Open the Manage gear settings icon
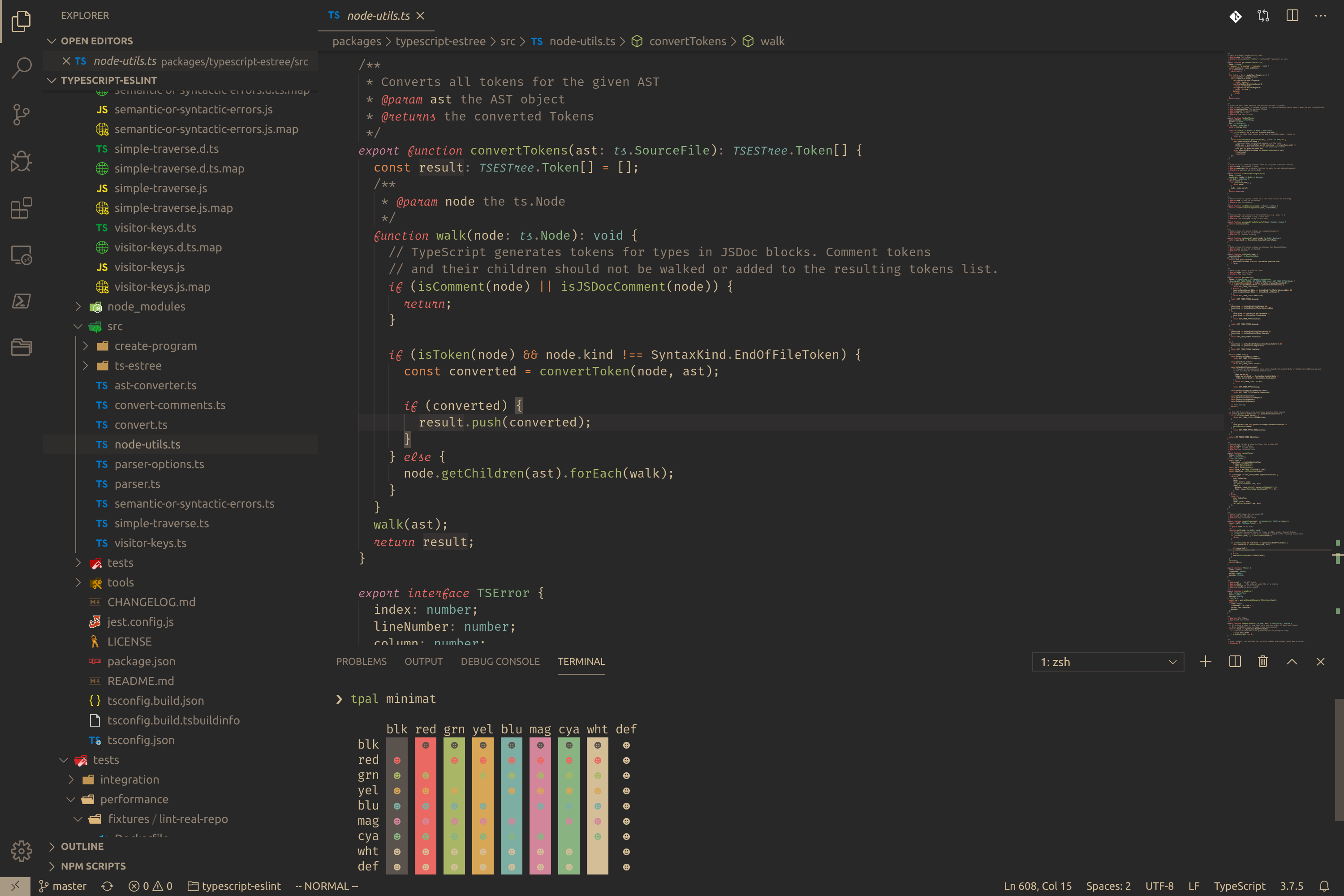Image resolution: width=1344 pixels, height=896 pixels. 21,851
